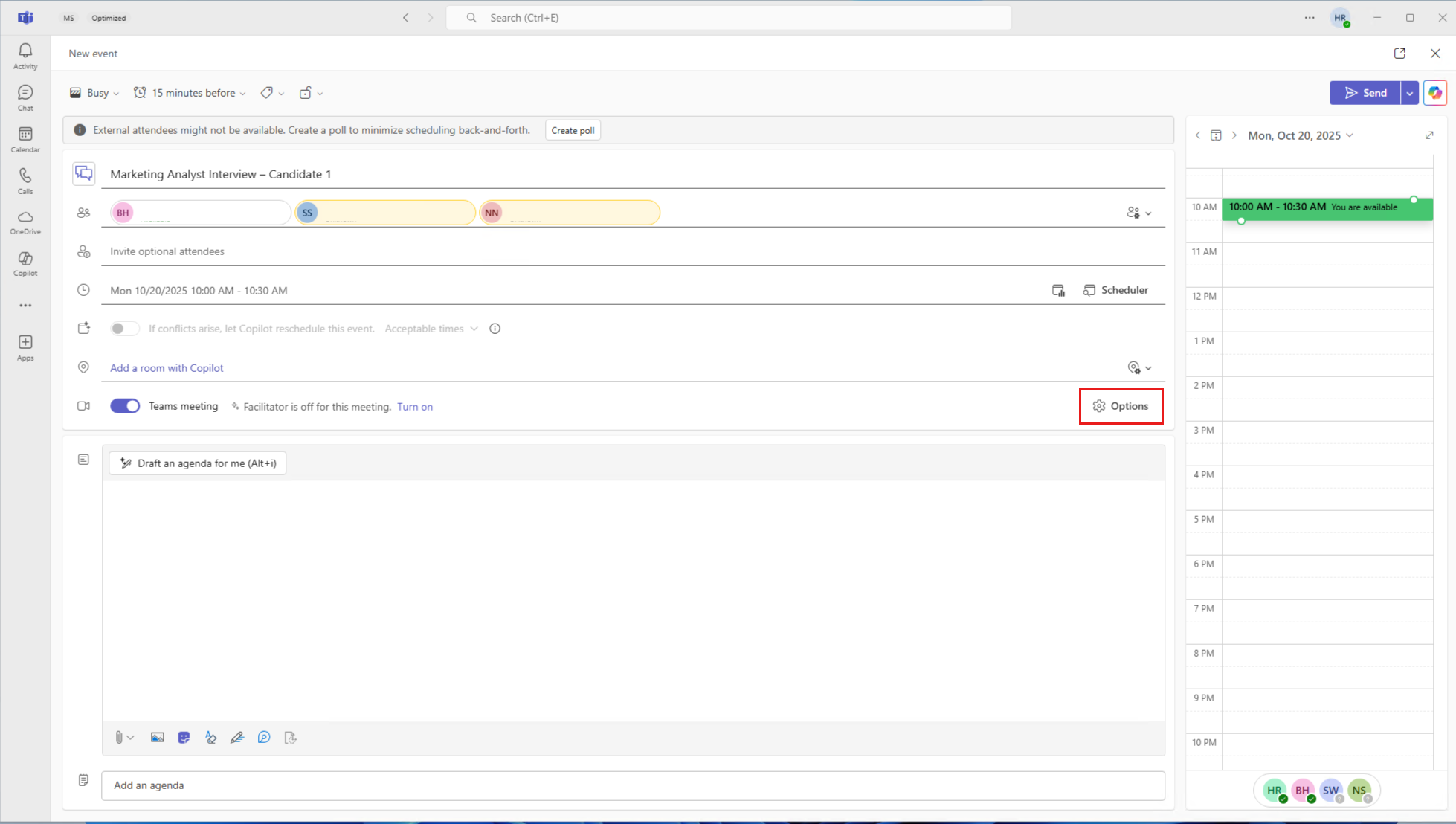
Task: Open the Busy status dropdown
Action: click(95, 93)
